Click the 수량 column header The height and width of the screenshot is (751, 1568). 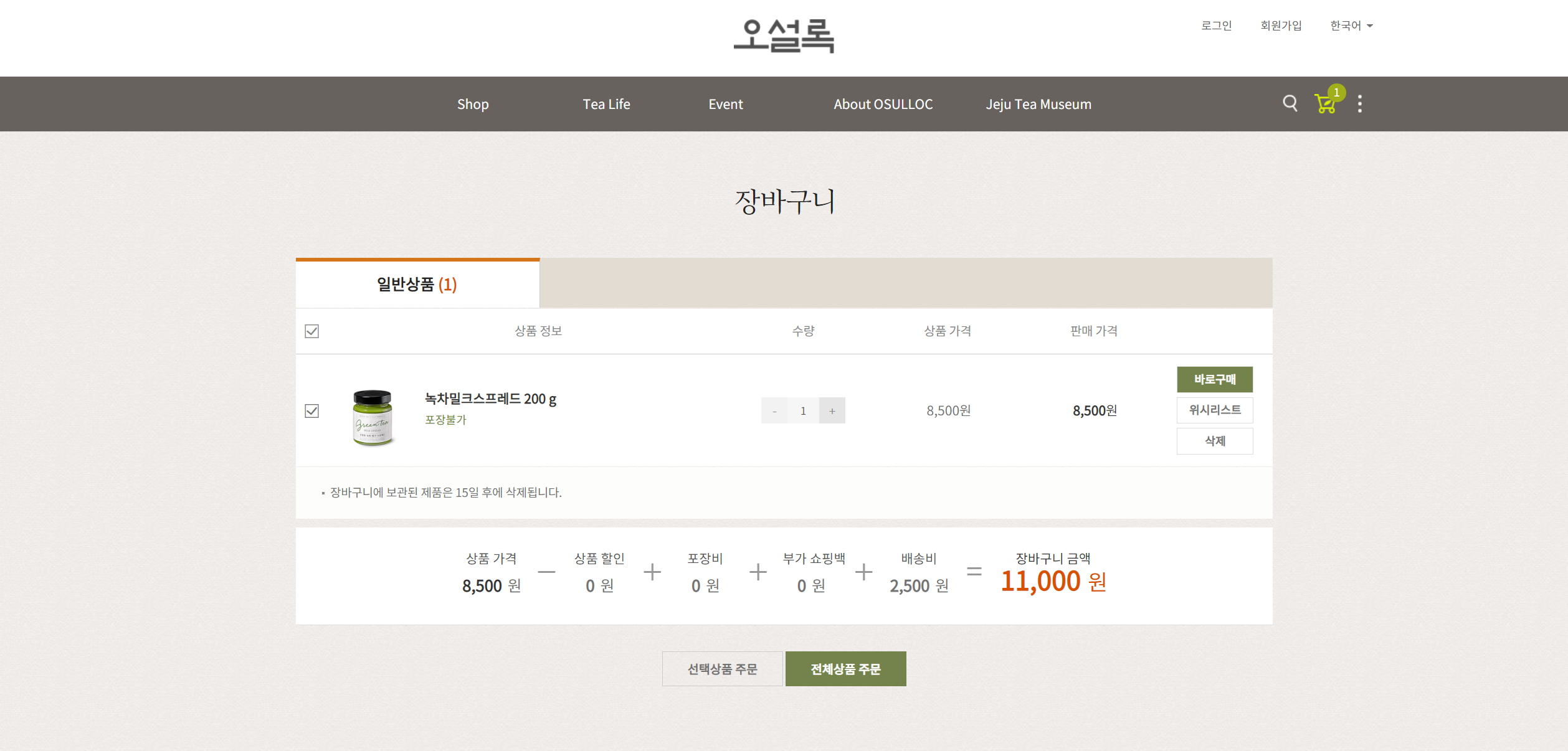(803, 331)
